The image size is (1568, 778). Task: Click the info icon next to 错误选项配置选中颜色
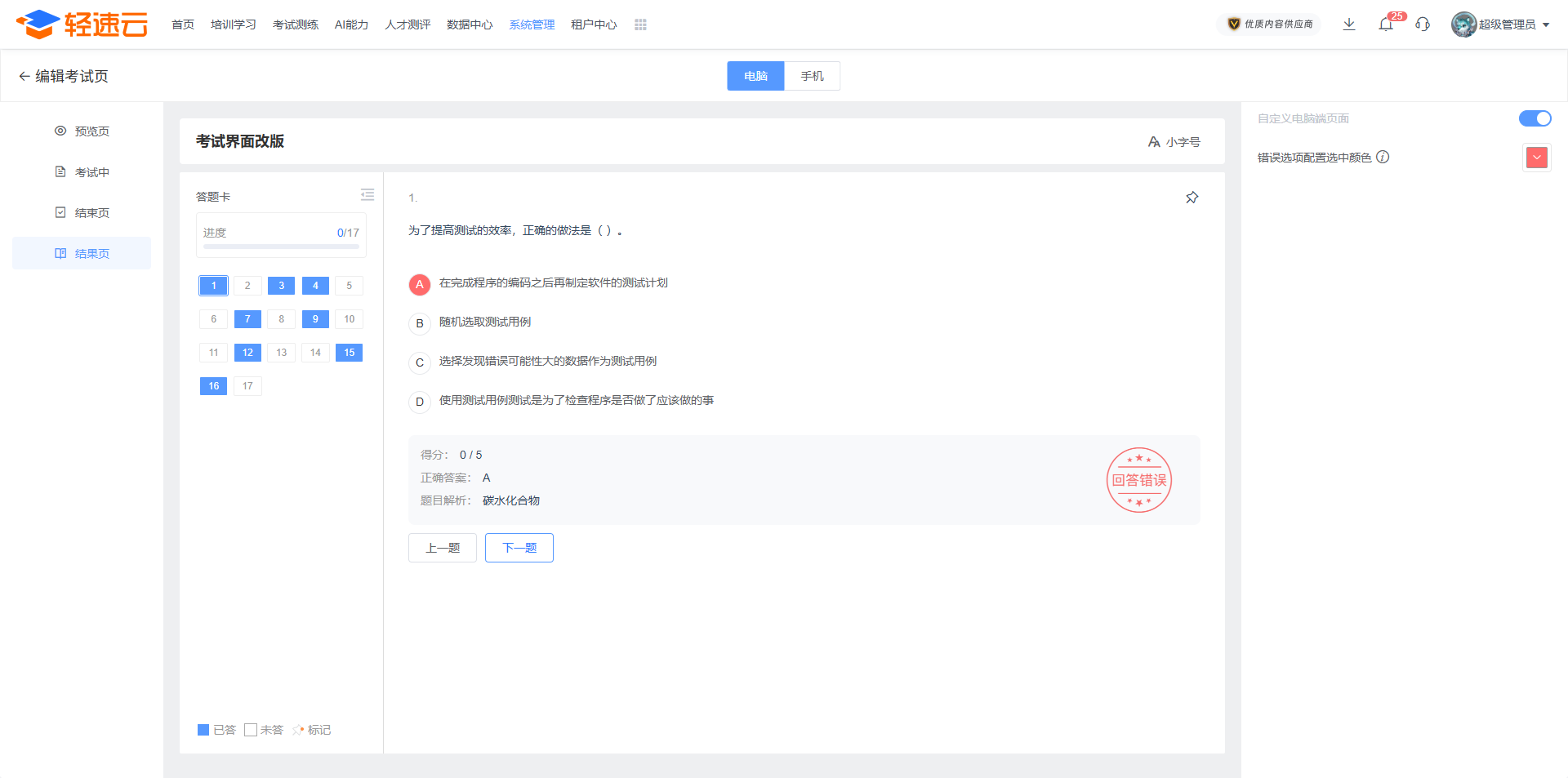[x=1383, y=158]
